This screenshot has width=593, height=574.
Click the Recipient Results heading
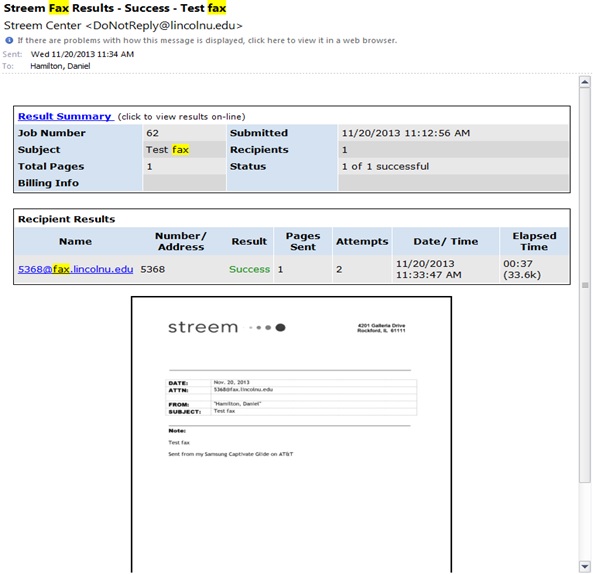click(67, 219)
